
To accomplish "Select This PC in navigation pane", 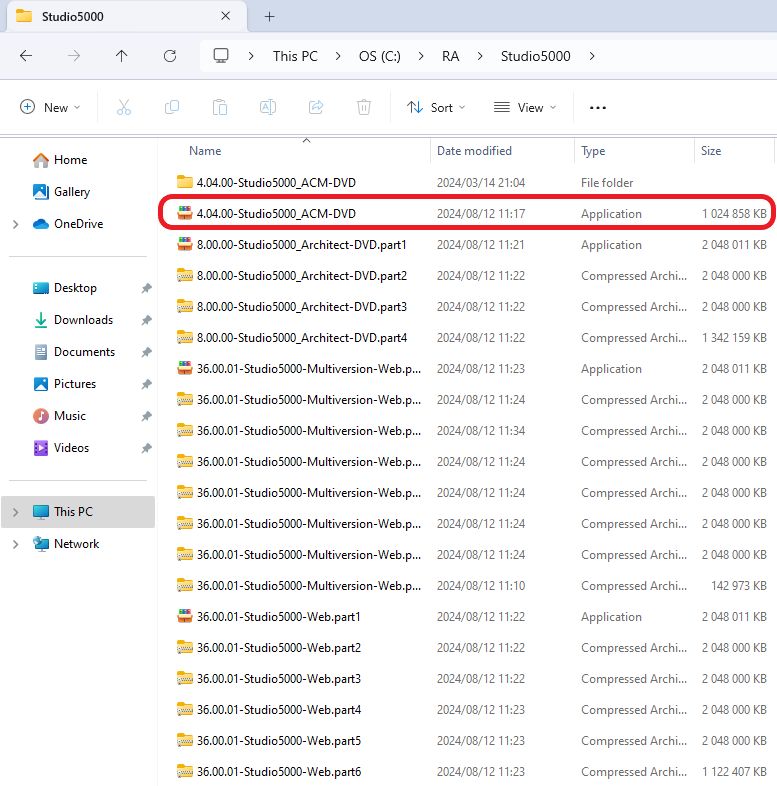I will pos(78,512).
